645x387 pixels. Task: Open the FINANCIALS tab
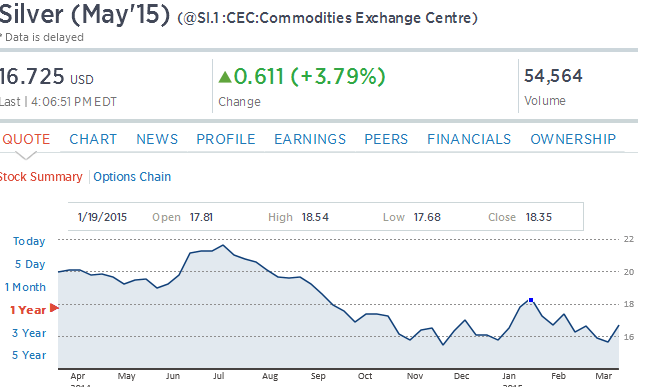(x=469, y=139)
